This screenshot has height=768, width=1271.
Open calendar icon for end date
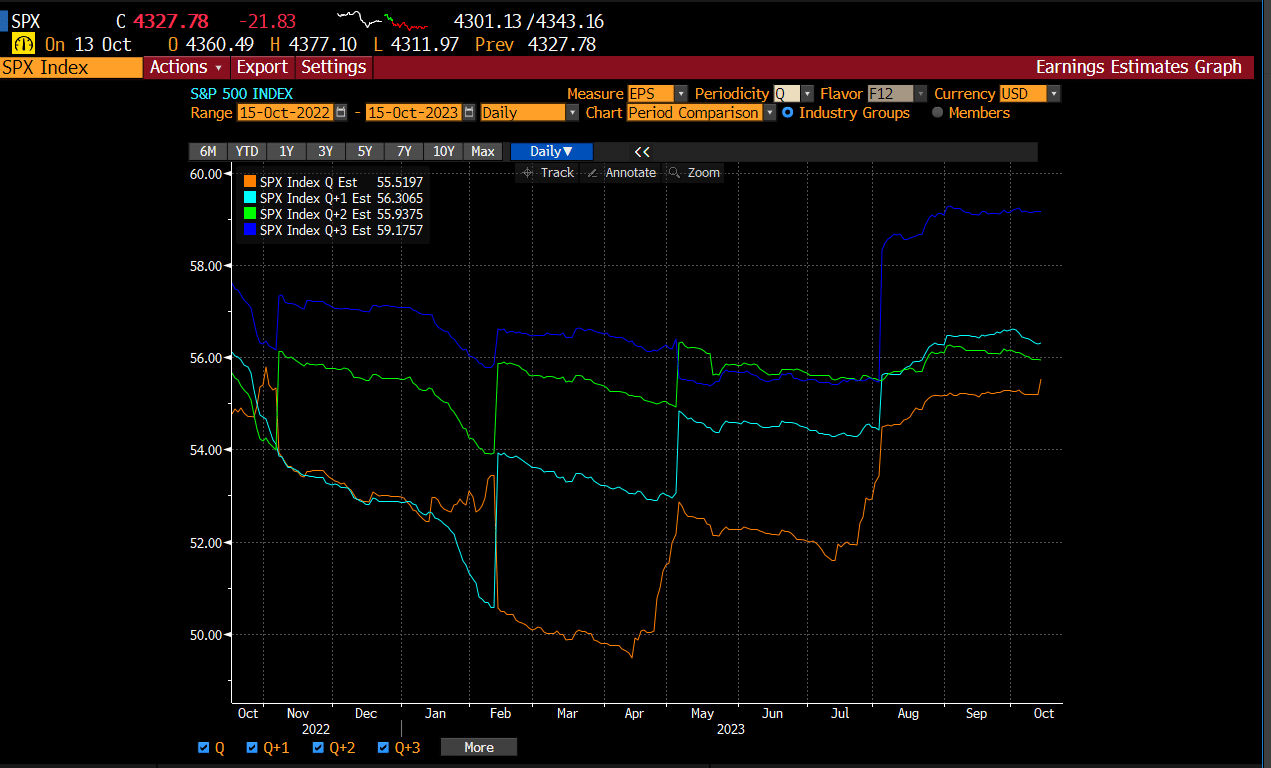point(469,113)
